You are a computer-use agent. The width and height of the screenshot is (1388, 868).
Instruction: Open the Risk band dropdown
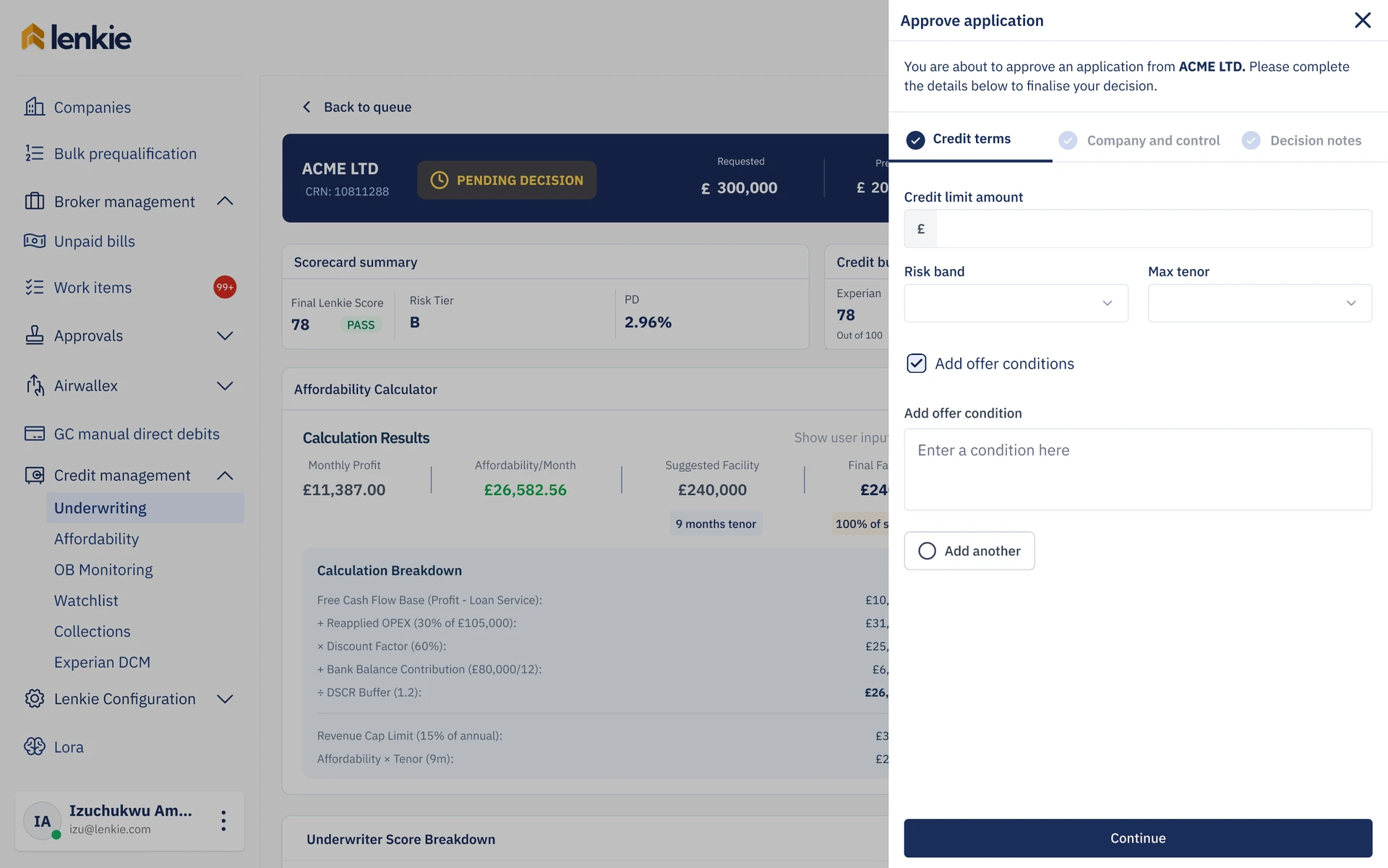(1016, 303)
